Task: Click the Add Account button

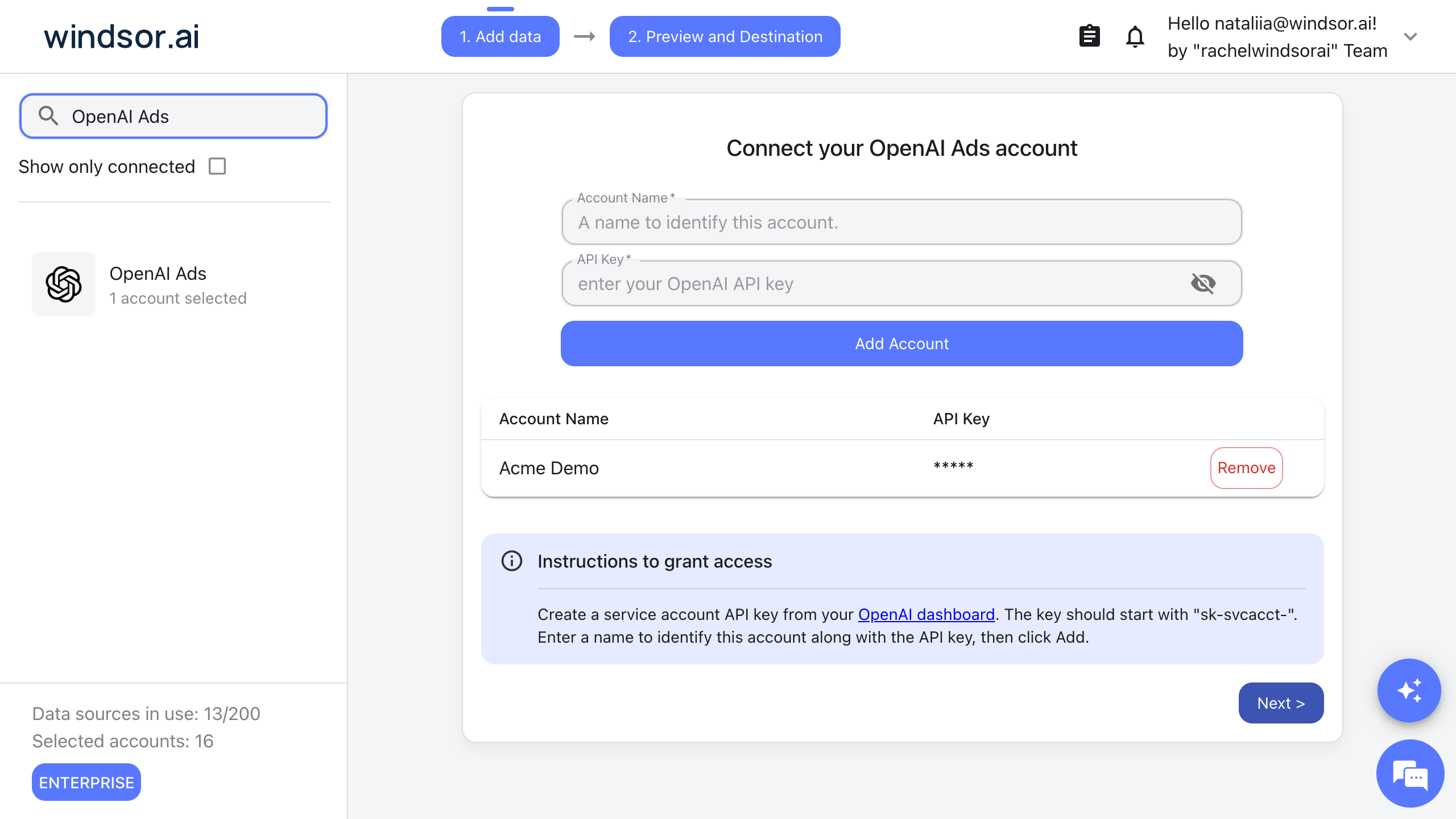Action: (901, 344)
